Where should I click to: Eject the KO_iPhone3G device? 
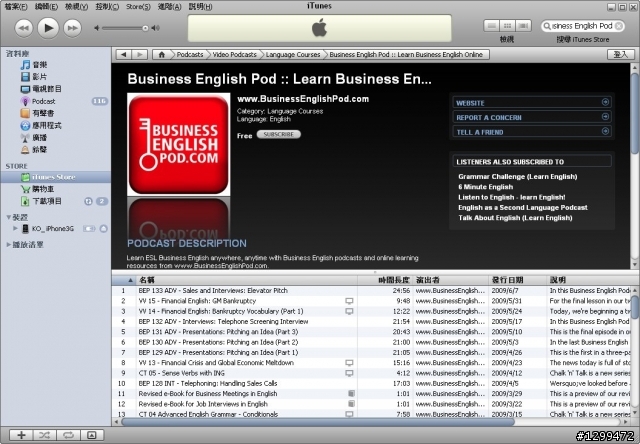104,229
